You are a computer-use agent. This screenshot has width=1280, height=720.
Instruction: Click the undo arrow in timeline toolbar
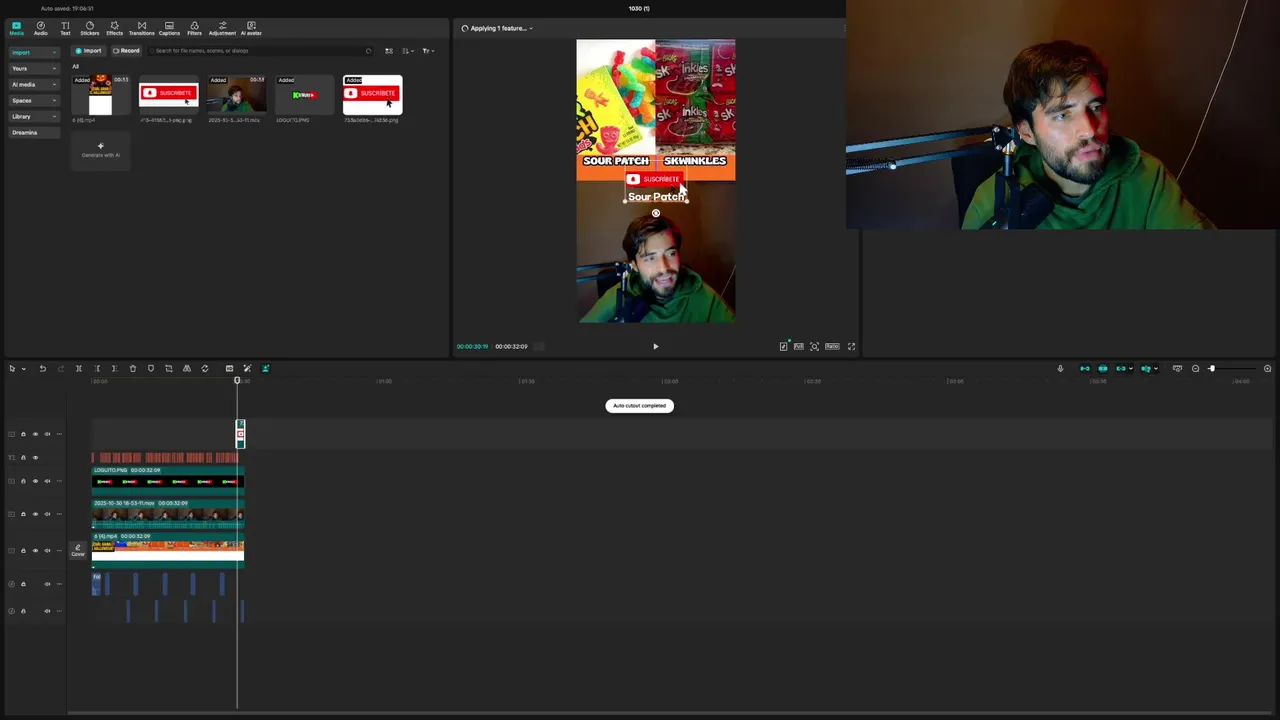click(43, 369)
